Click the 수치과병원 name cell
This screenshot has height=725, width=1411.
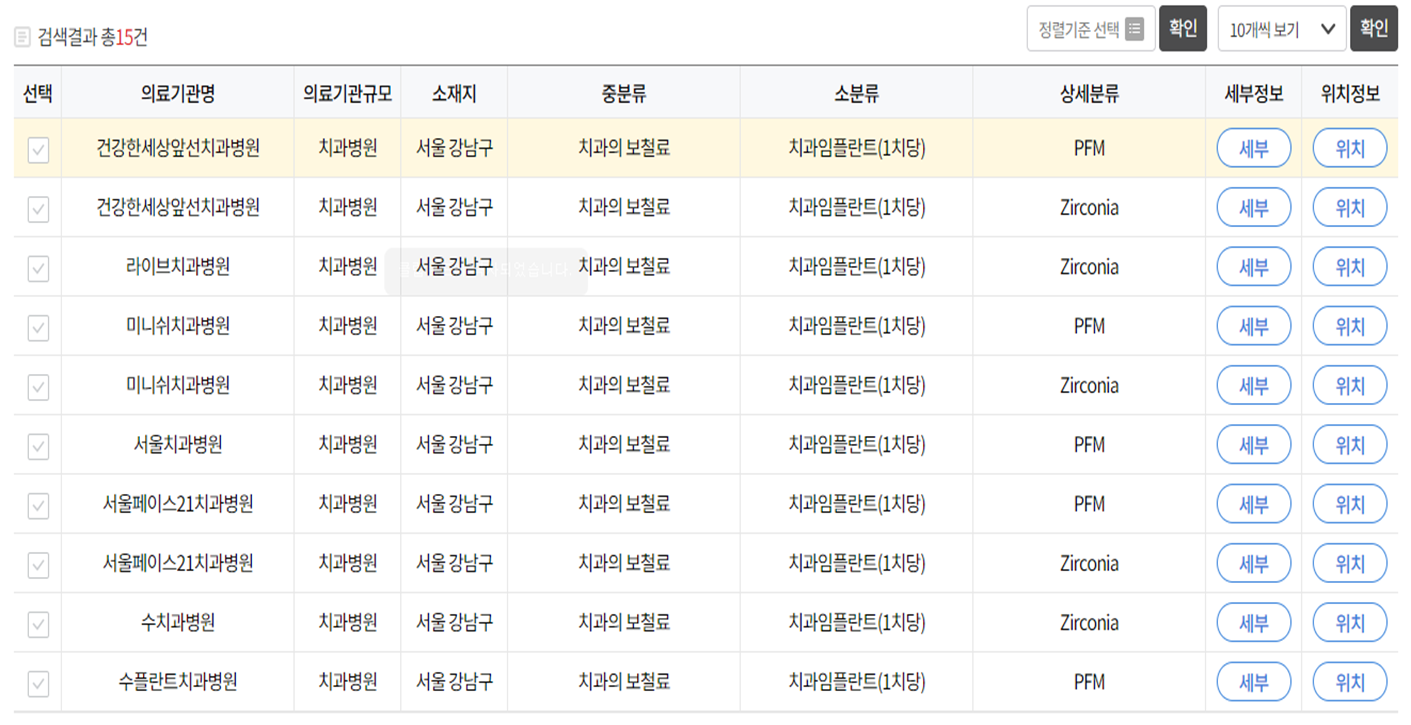coord(178,622)
